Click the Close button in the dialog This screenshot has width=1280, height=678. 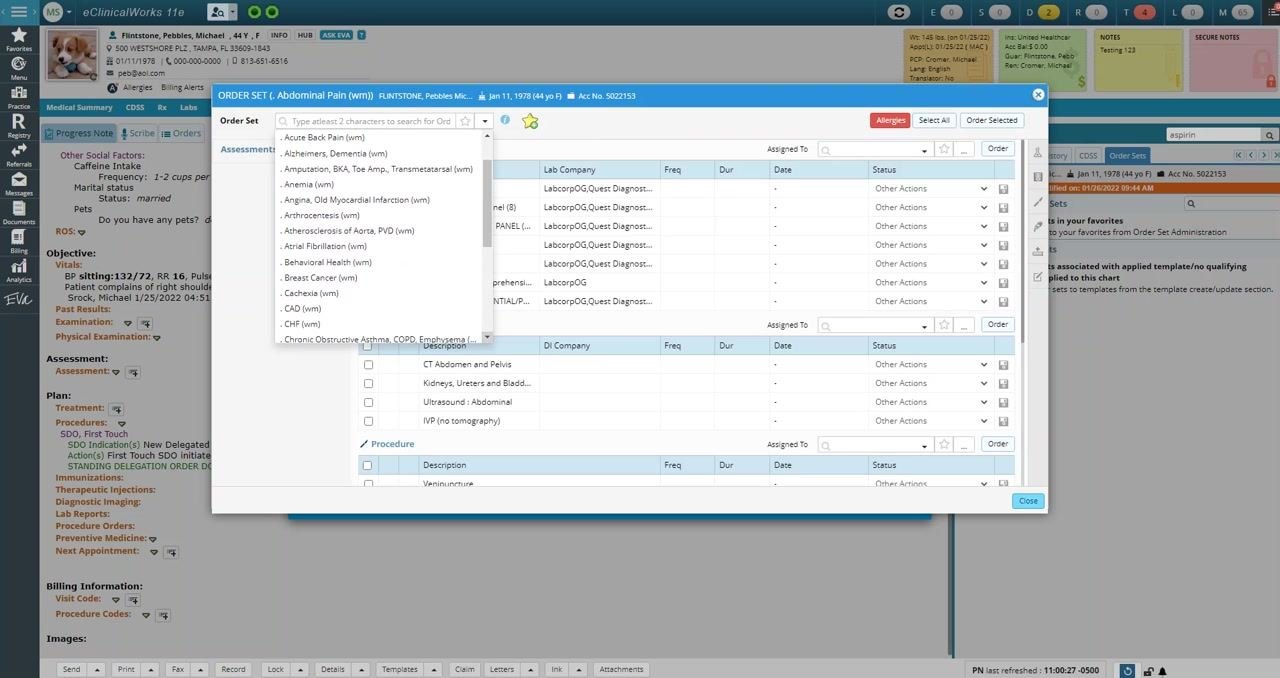1028,501
